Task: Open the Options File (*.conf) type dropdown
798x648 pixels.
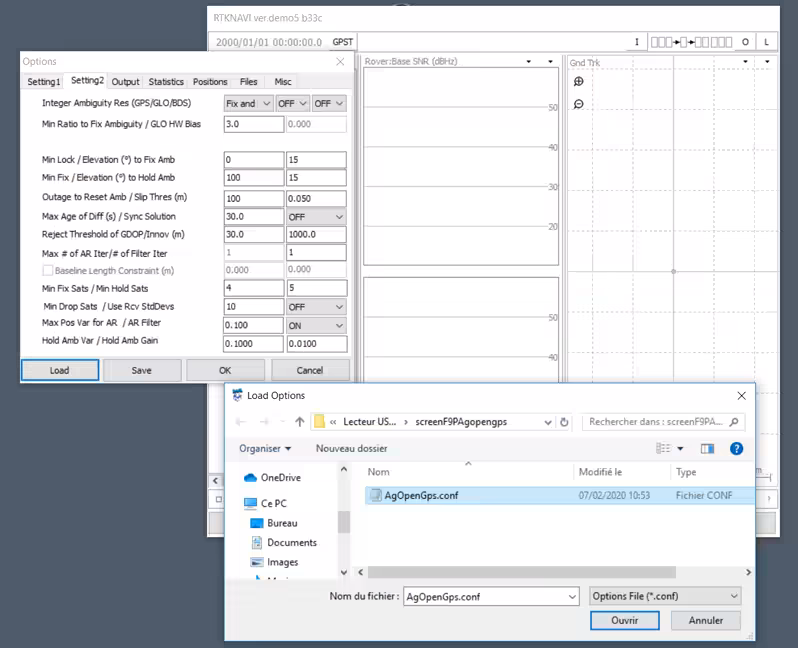Action: [664, 596]
